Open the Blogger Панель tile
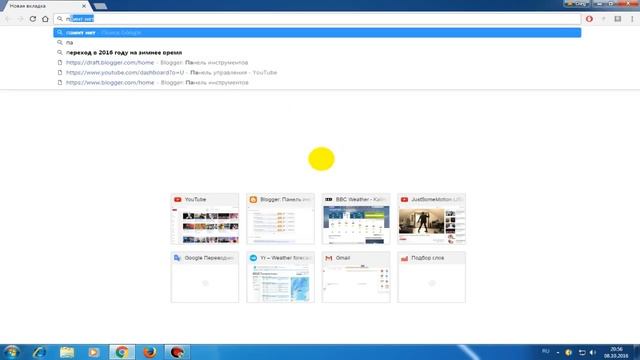The width and height of the screenshot is (640, 360). (280, 219)
